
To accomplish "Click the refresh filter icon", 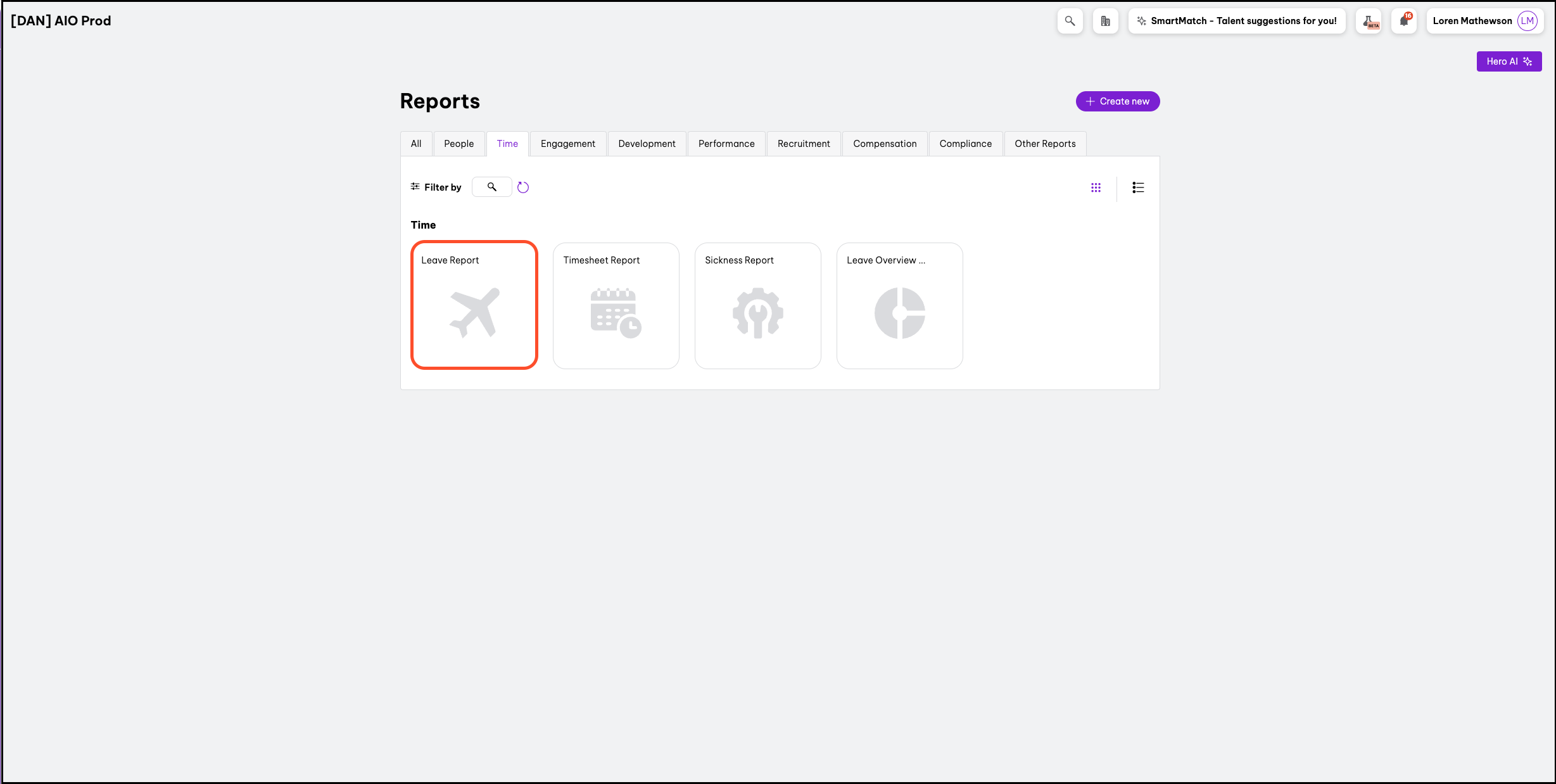I will (x=522, y=187).
